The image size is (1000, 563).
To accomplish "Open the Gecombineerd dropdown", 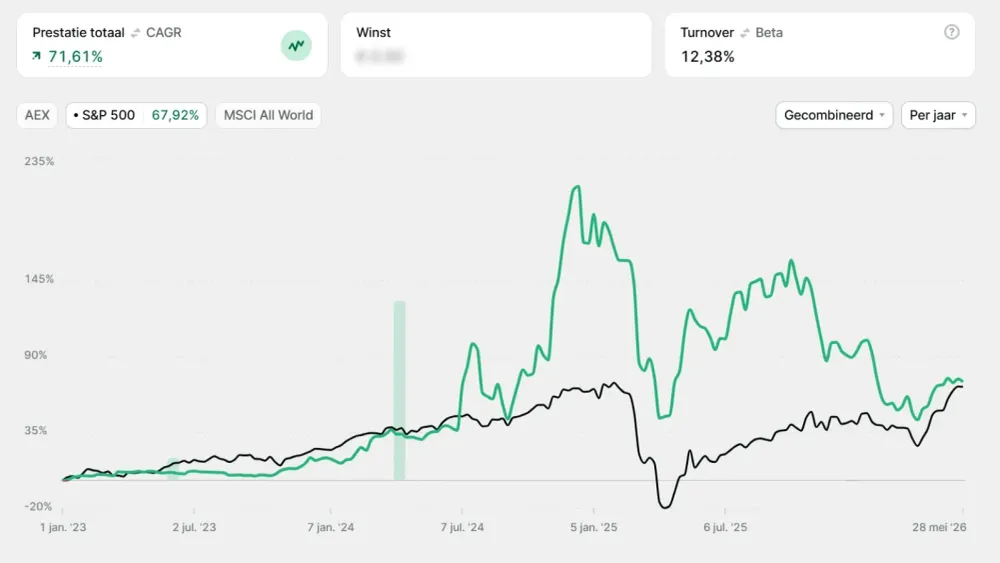I will (x=834, y=115).
